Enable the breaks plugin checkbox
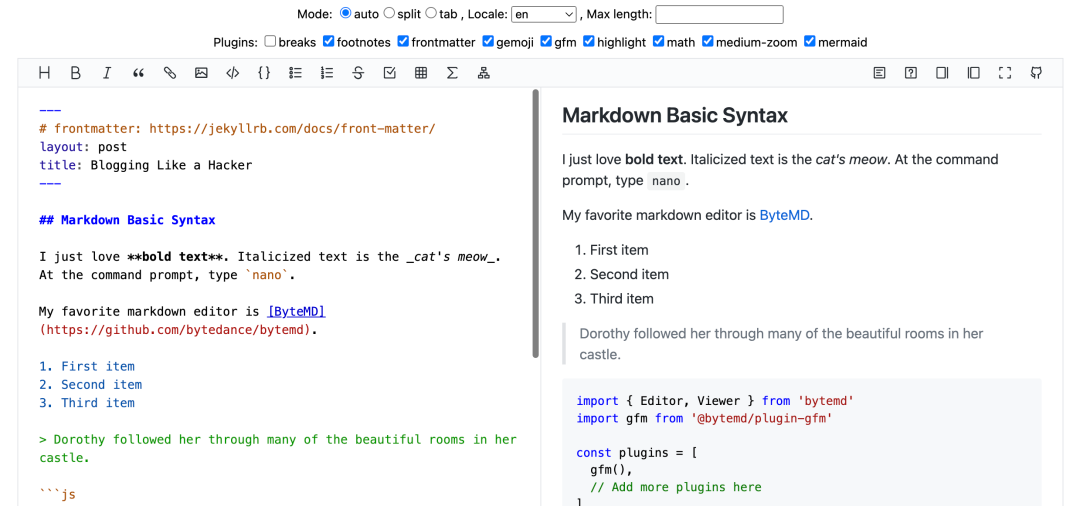 click(271, 41)
